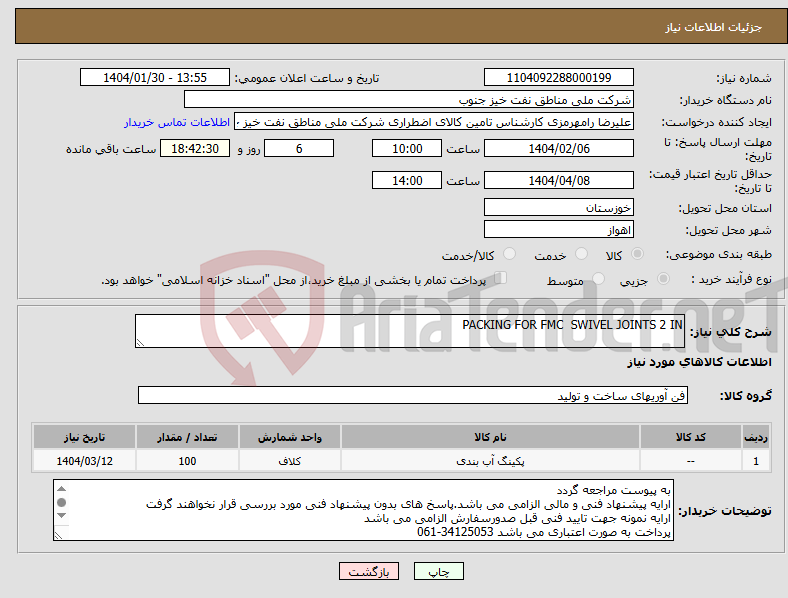The height and width of the screenshot is (598, 788).
Task: Click the price validity time 14:00
Action: [407, 180]
